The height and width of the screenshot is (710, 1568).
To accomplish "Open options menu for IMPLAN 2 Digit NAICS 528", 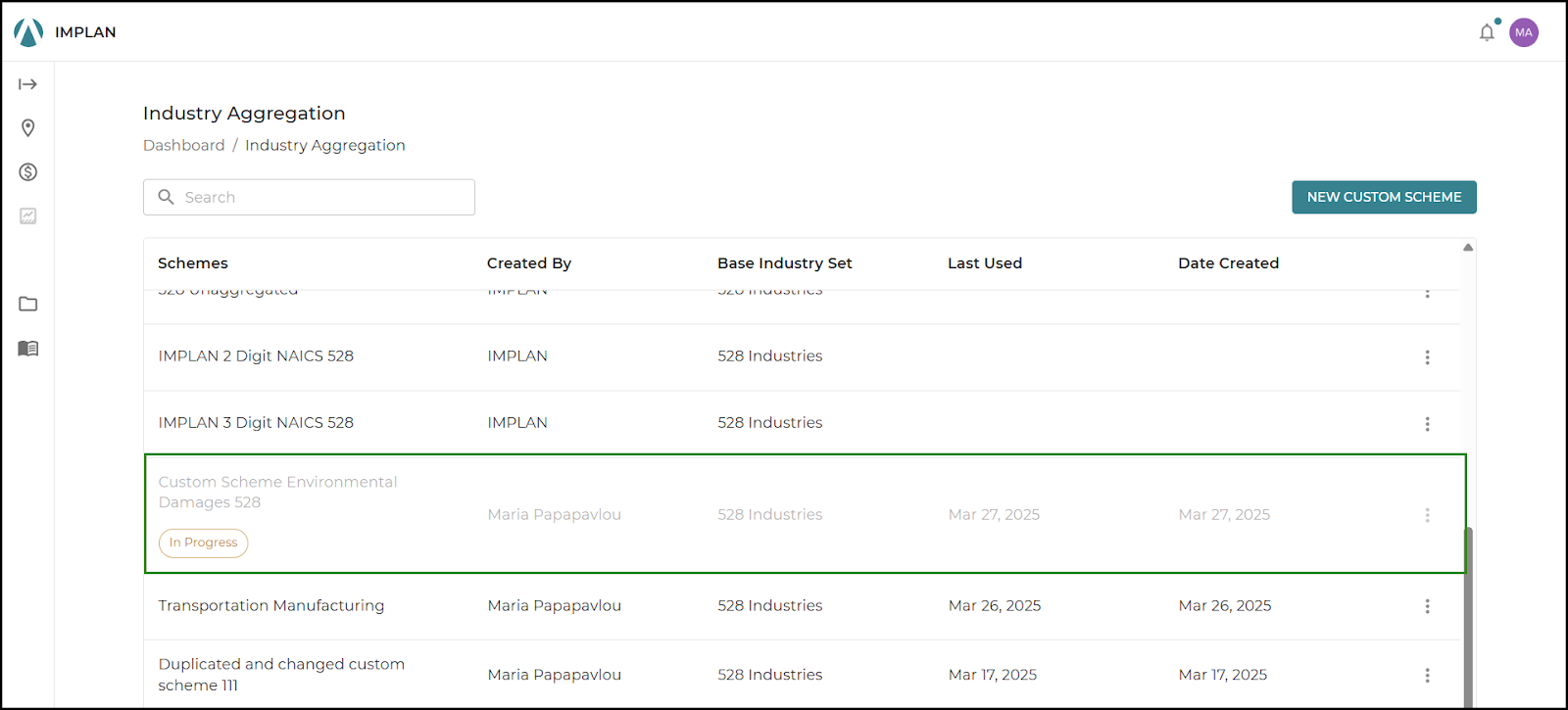I will tap(1427, 357).
